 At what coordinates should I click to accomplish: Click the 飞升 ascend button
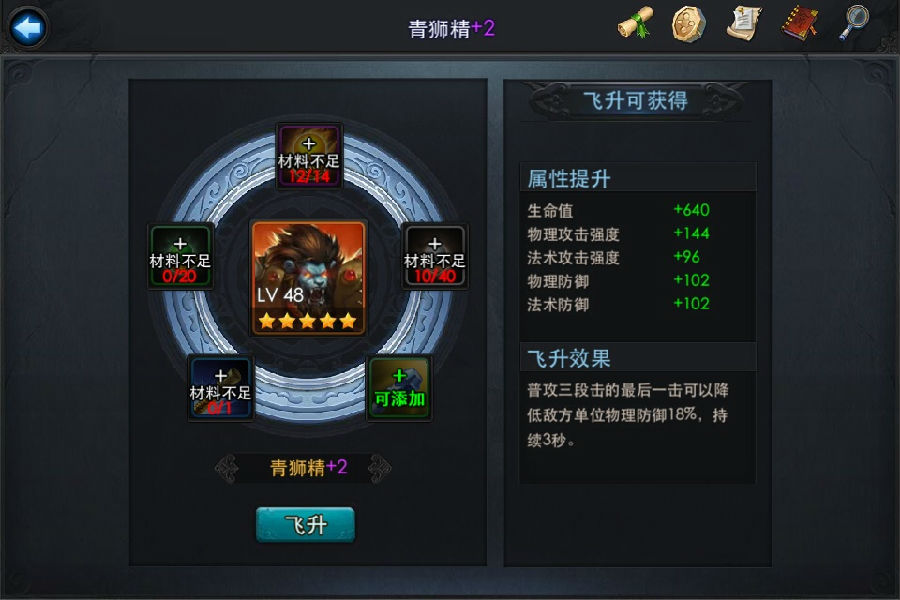pos(305,524)
